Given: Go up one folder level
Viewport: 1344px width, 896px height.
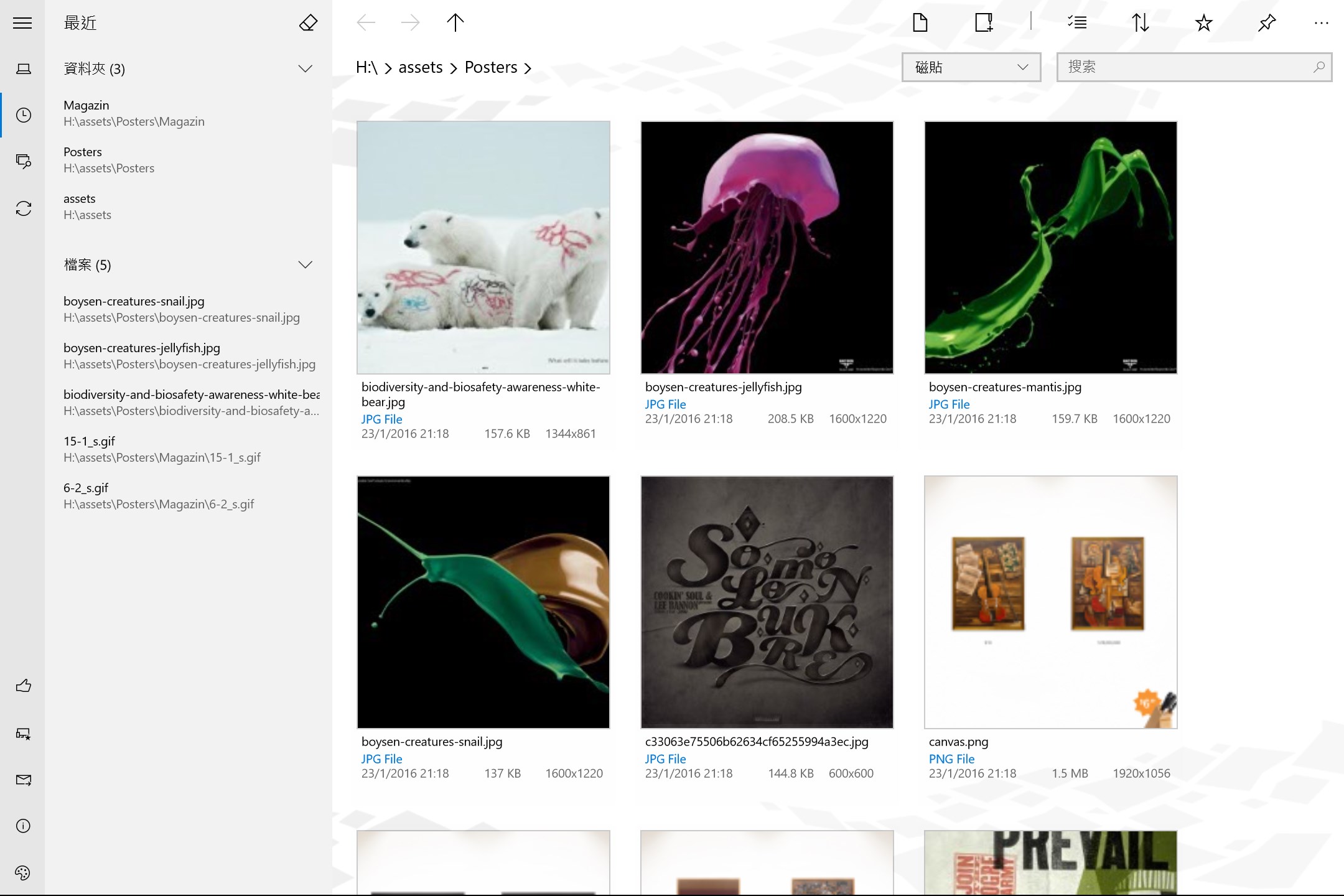Looking at the screenshot, I should tap(455, 23).
